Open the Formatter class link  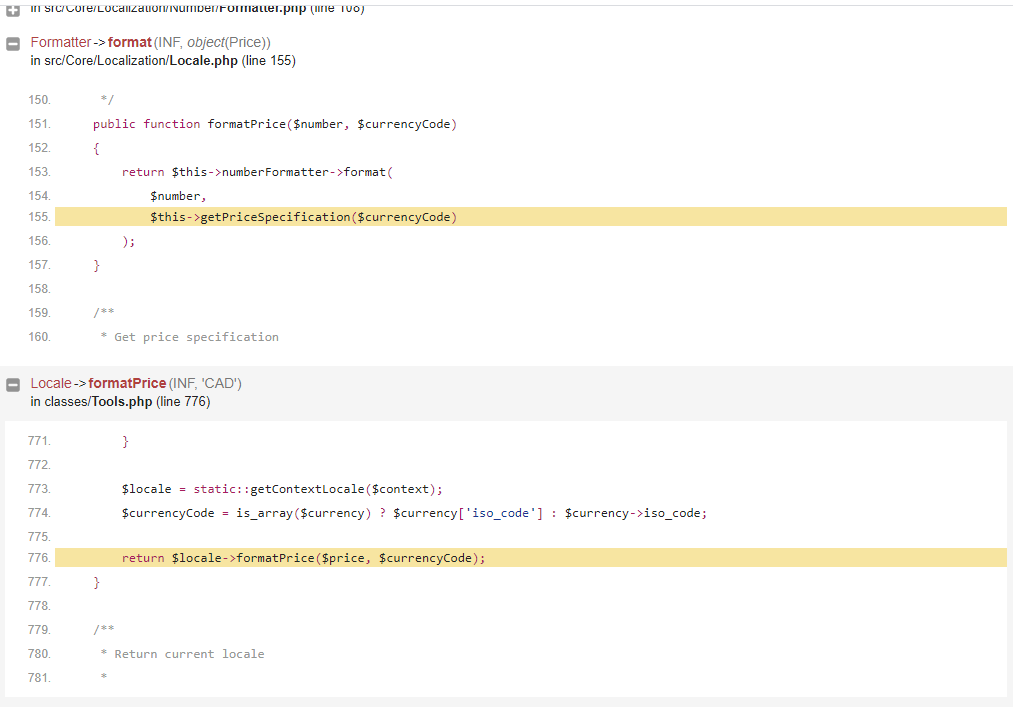[61, 42]
